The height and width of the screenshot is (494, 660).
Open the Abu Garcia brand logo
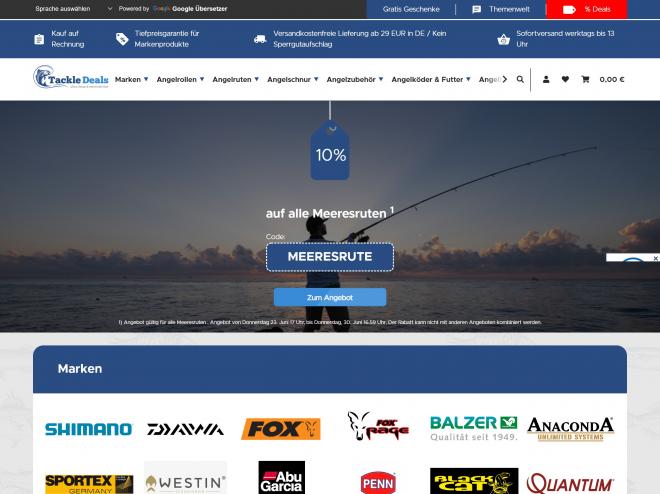pos(282,478)
